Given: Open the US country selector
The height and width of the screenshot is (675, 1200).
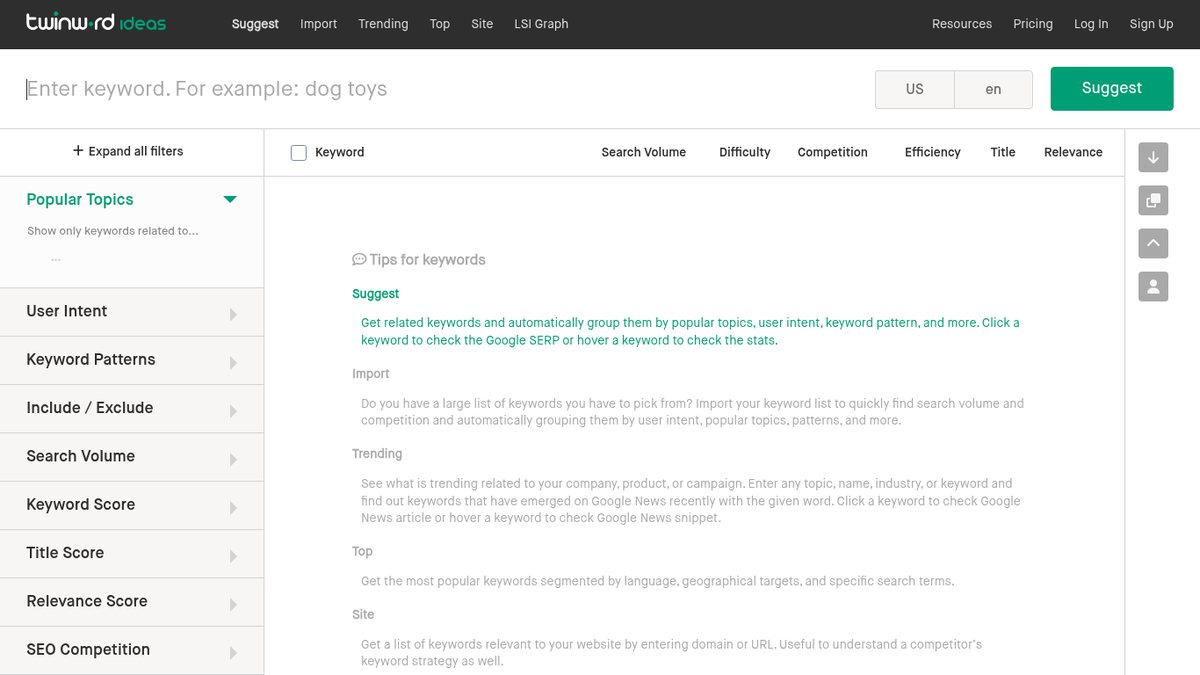Looking at the screenshot, I should coord(915,89).
